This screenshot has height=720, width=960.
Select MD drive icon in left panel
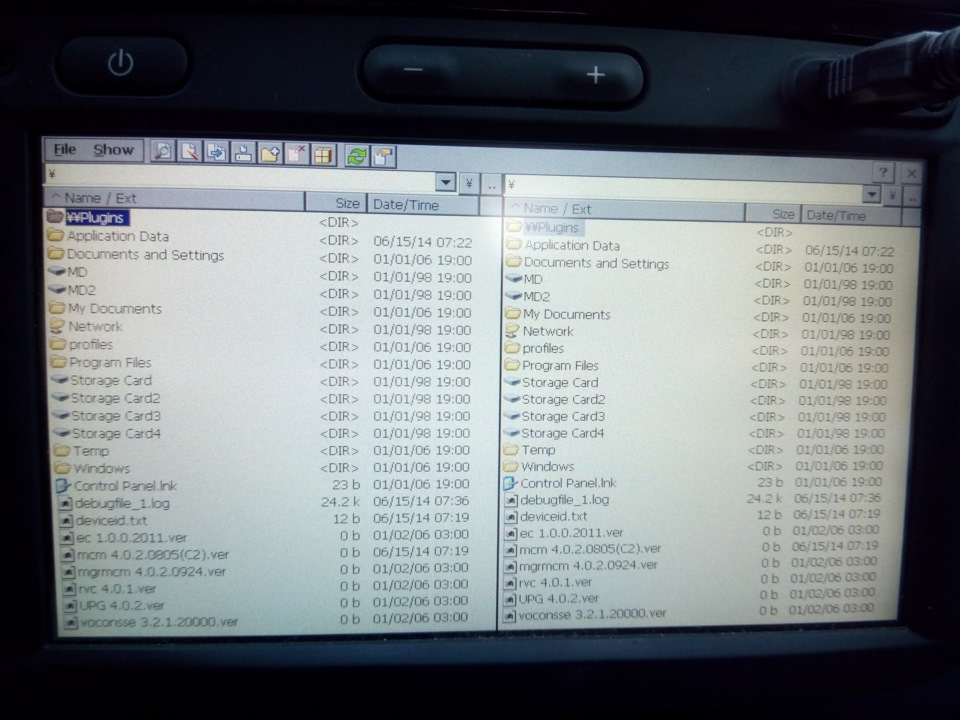[x=57, y=270]
